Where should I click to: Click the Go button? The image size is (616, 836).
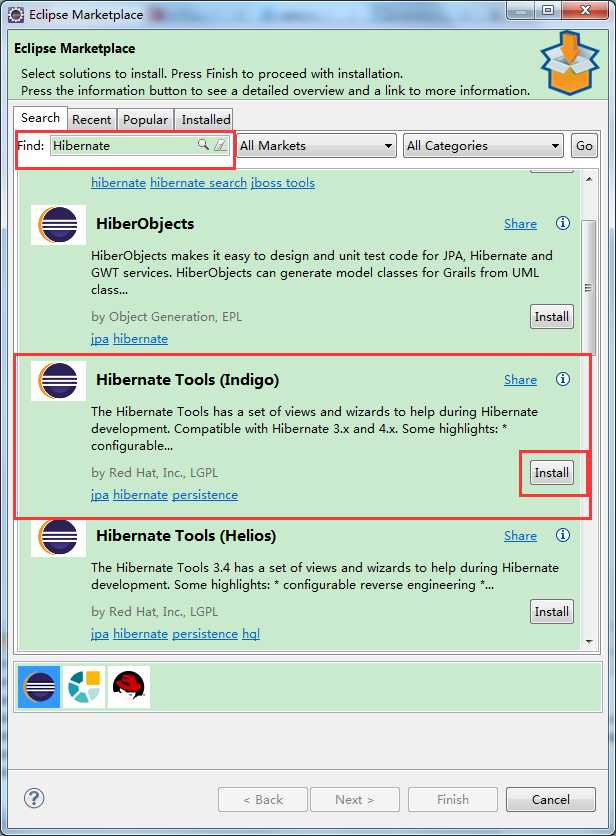click(x=584, y=146)
